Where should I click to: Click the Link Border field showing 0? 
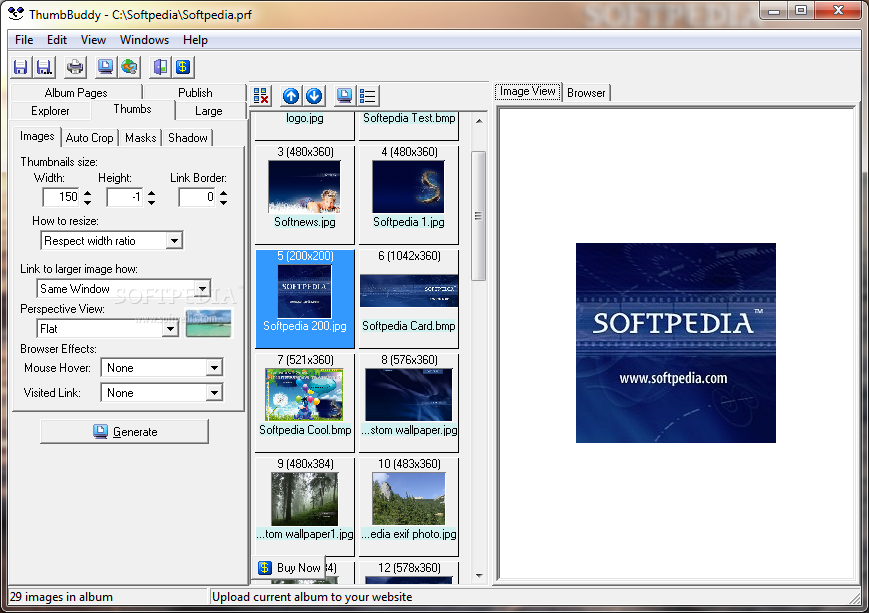coord(197,197)
